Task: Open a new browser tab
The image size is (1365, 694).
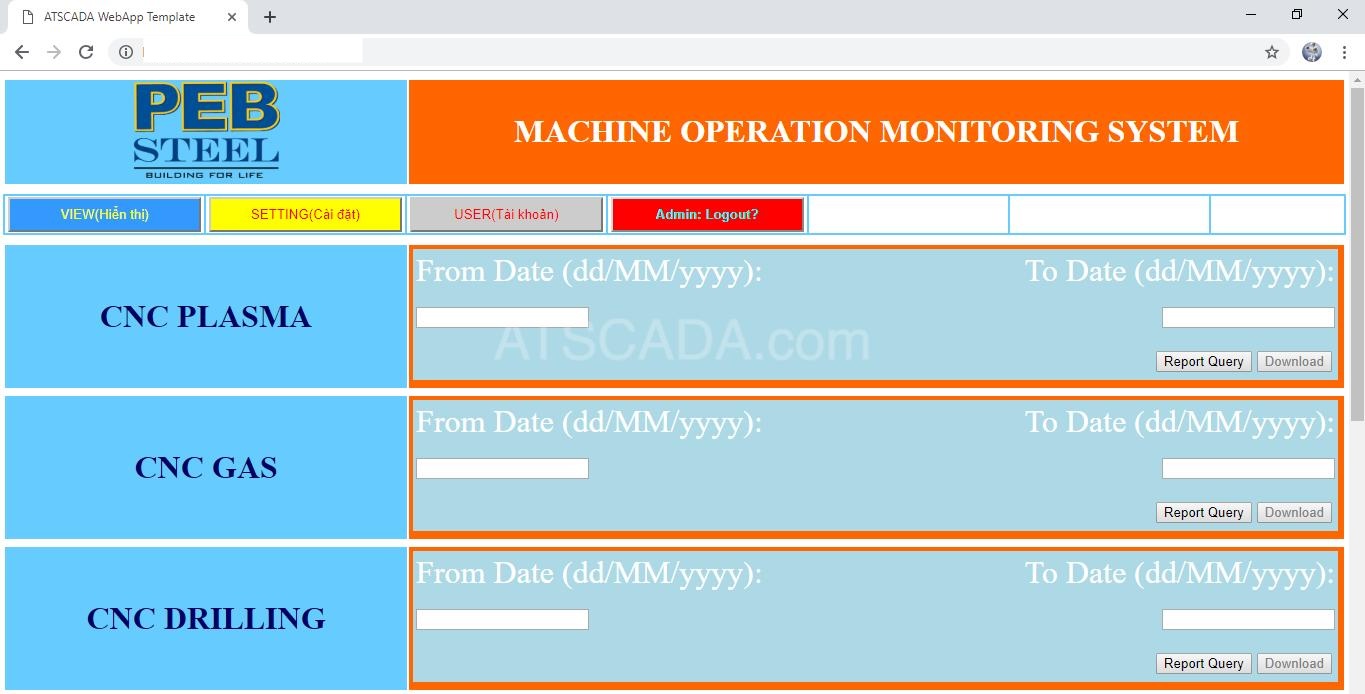Action: tap(270, 17)
